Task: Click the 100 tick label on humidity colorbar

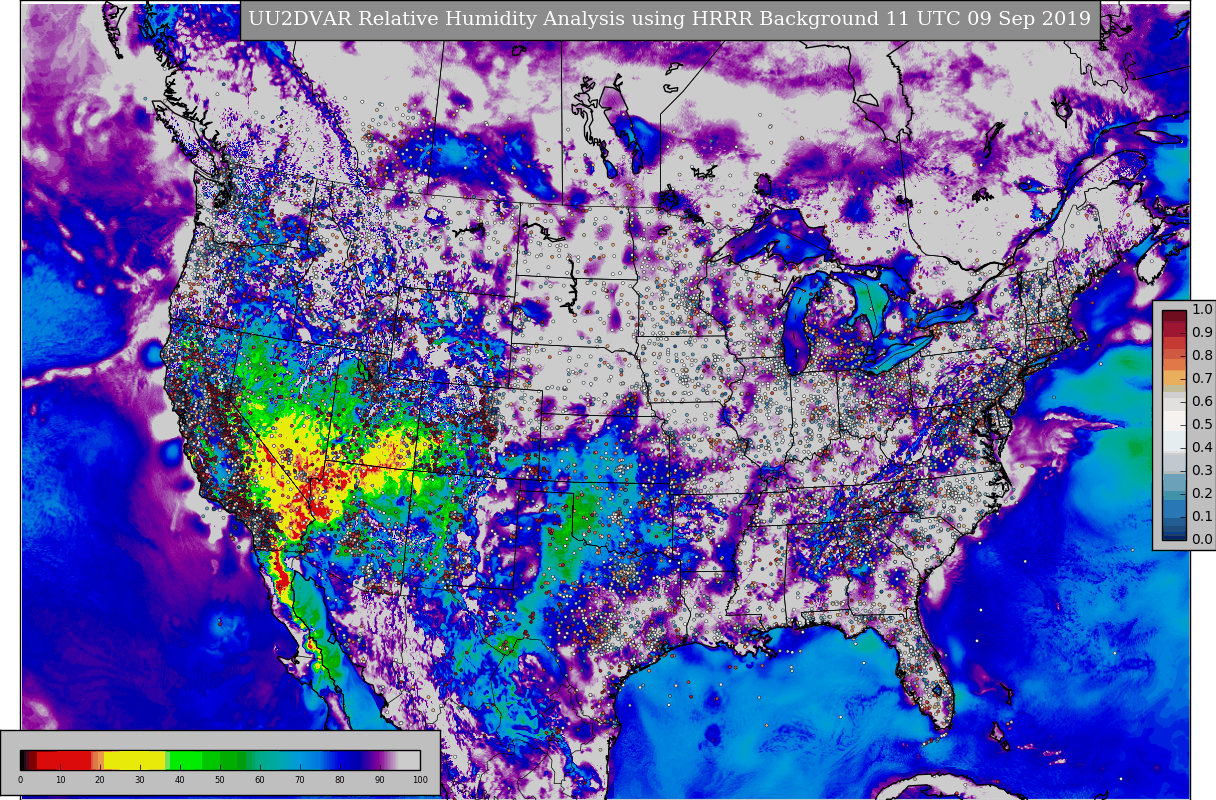Action: click(x=420, y=780)
